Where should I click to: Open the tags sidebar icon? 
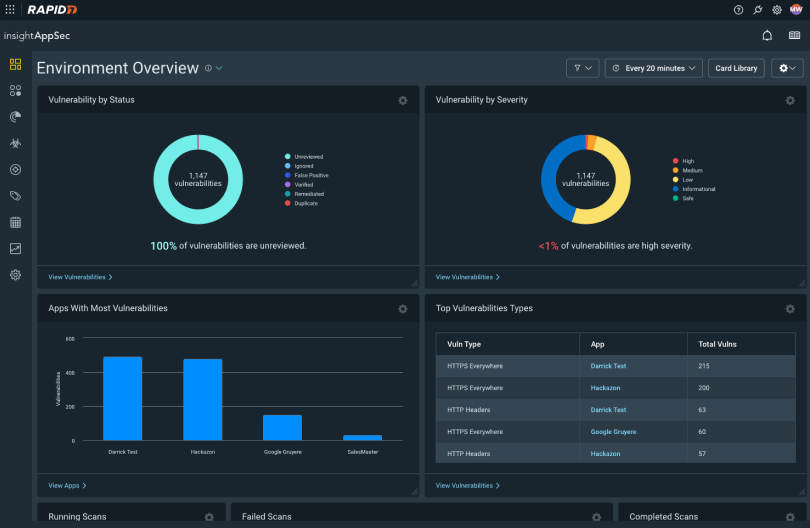15,196
